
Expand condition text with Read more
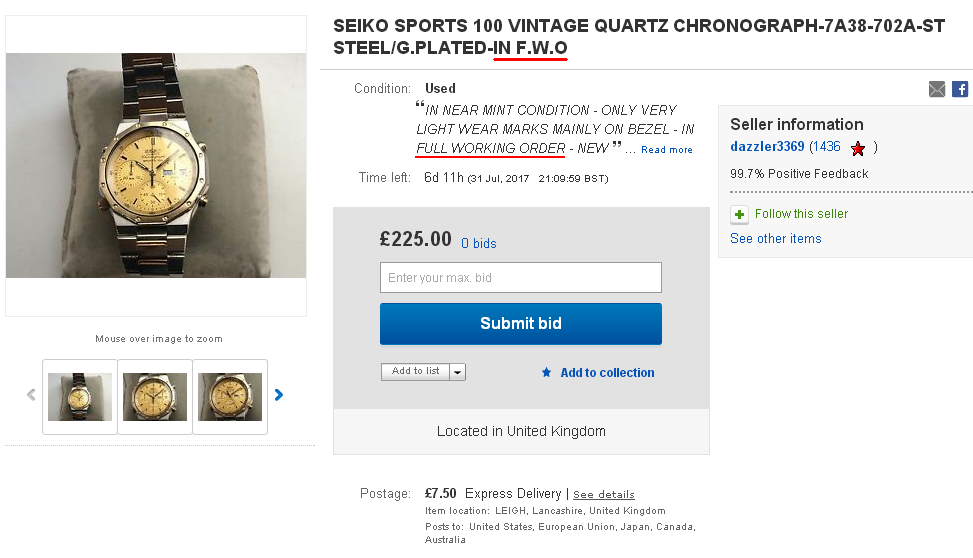tap(666, 150)
